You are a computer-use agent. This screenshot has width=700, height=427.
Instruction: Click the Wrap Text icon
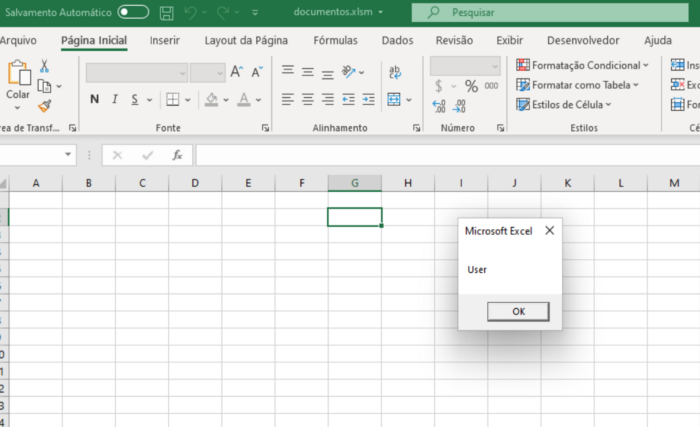[395, 72]
